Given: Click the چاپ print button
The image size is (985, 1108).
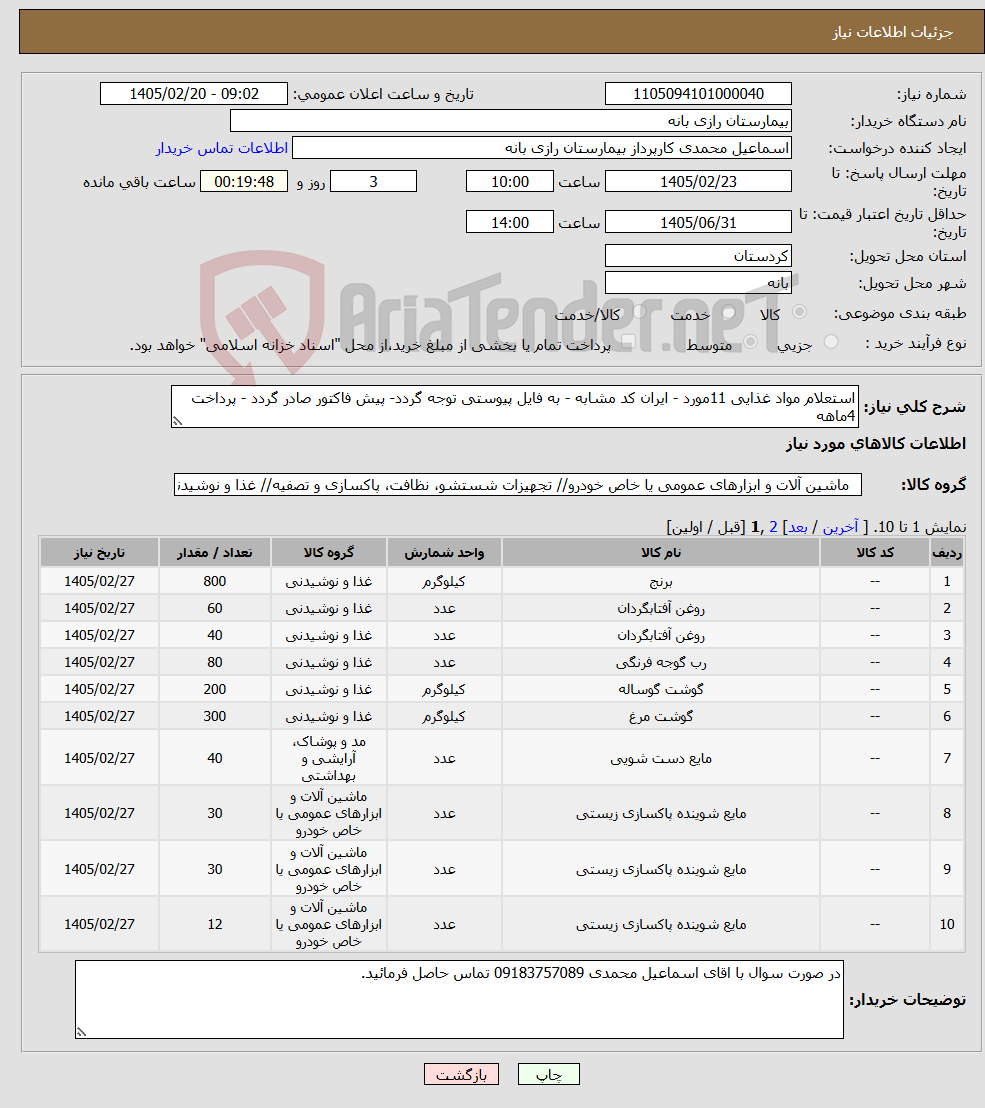Looking at the screenshot, I should coord(549,1074).
